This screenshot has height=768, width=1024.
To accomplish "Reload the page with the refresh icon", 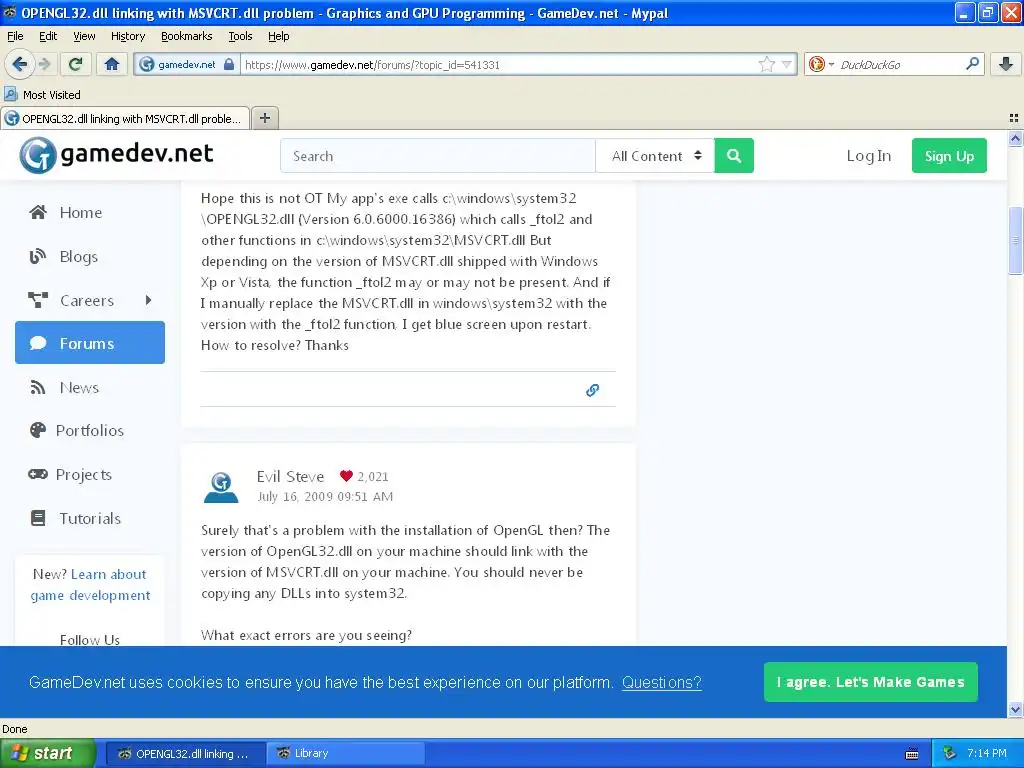I will tap(76, 64).
